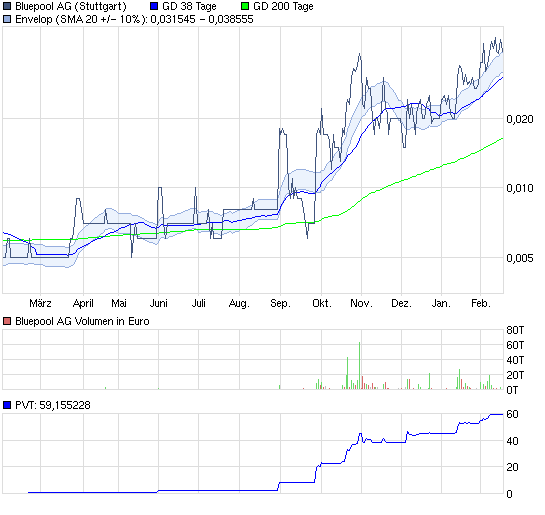This screenshot has height=515, width=545.
Task: Click the 'Juni' axis label
Action: [x=158, y=303]
